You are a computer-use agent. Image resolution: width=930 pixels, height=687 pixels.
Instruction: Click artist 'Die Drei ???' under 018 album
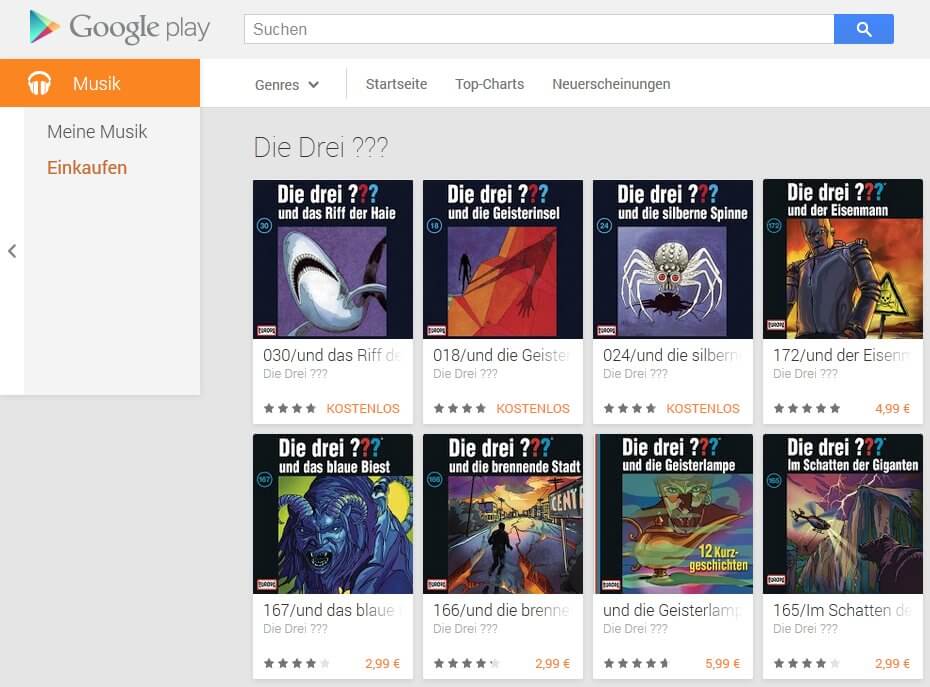click(465, 374)
